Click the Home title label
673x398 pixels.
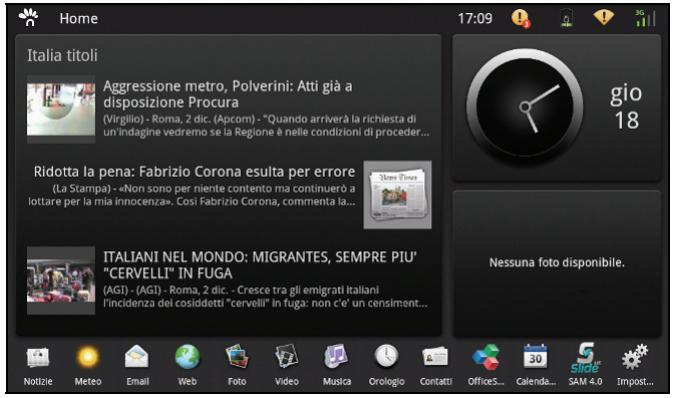[x=79, y=18]
